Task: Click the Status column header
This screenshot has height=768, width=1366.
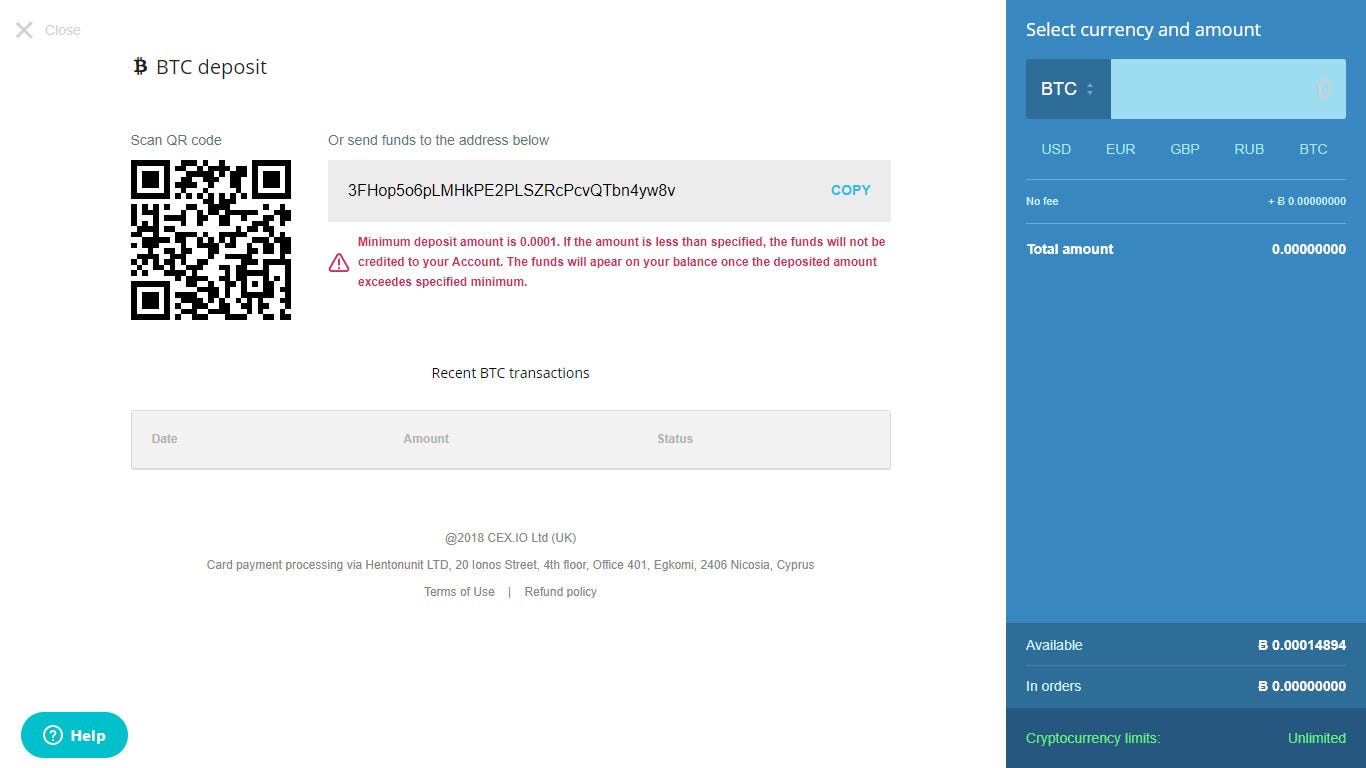Action: (x=675, y=439)
